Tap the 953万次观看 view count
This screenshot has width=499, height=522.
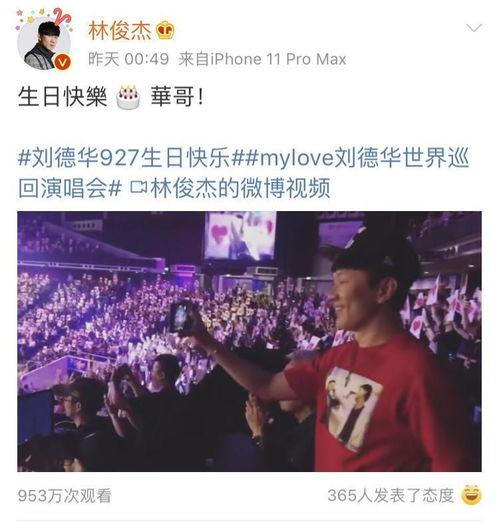pos(64,496)
